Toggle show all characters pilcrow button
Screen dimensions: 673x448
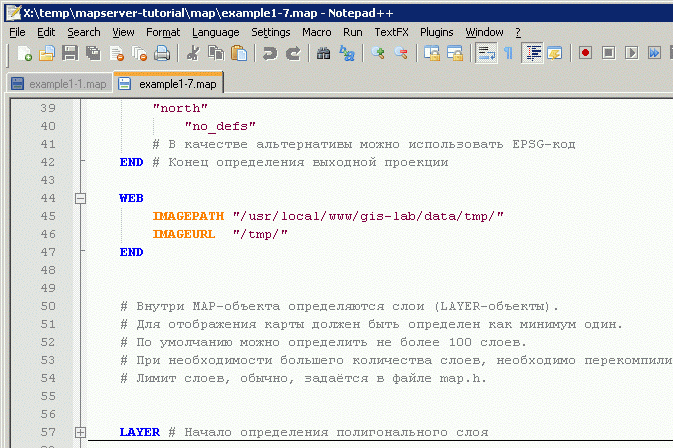(x=507, y=53)
